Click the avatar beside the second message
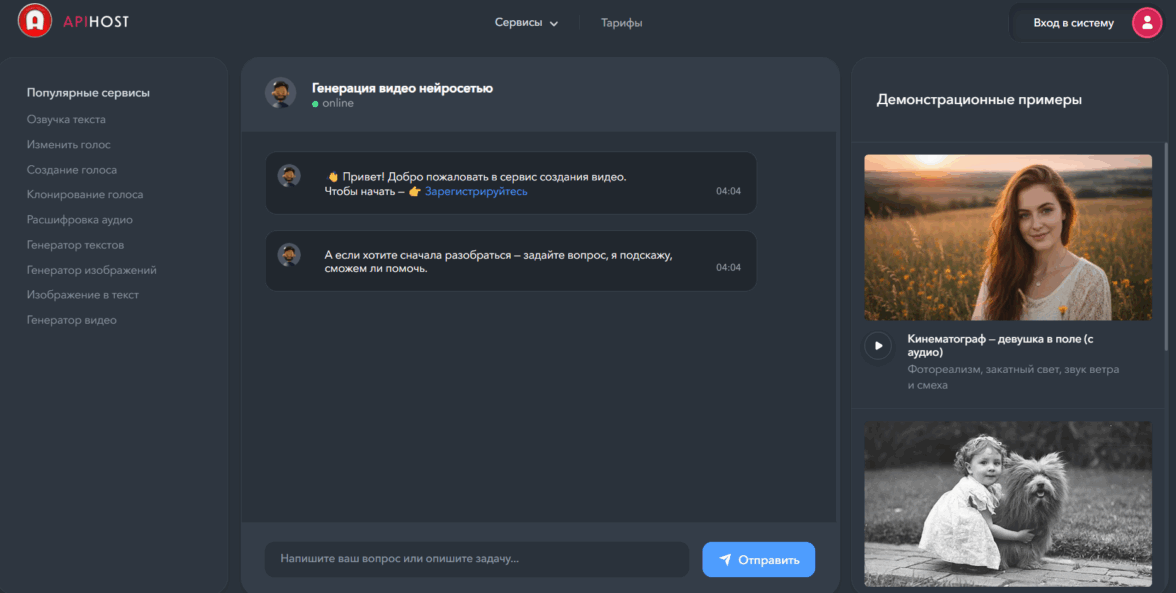The width and height of the screenshot is (1176, 593). coord(289,254)
